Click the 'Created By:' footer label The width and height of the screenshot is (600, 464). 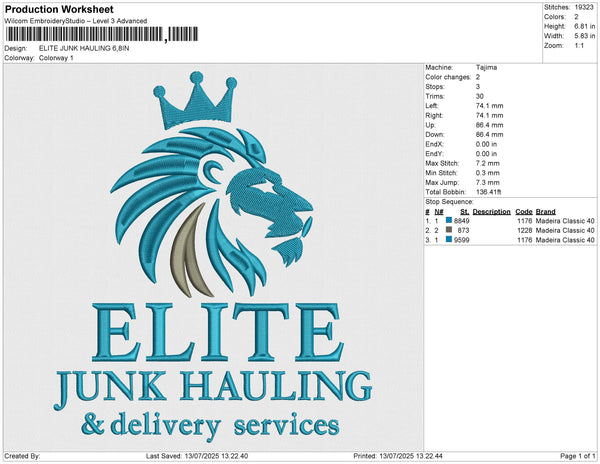22,456
